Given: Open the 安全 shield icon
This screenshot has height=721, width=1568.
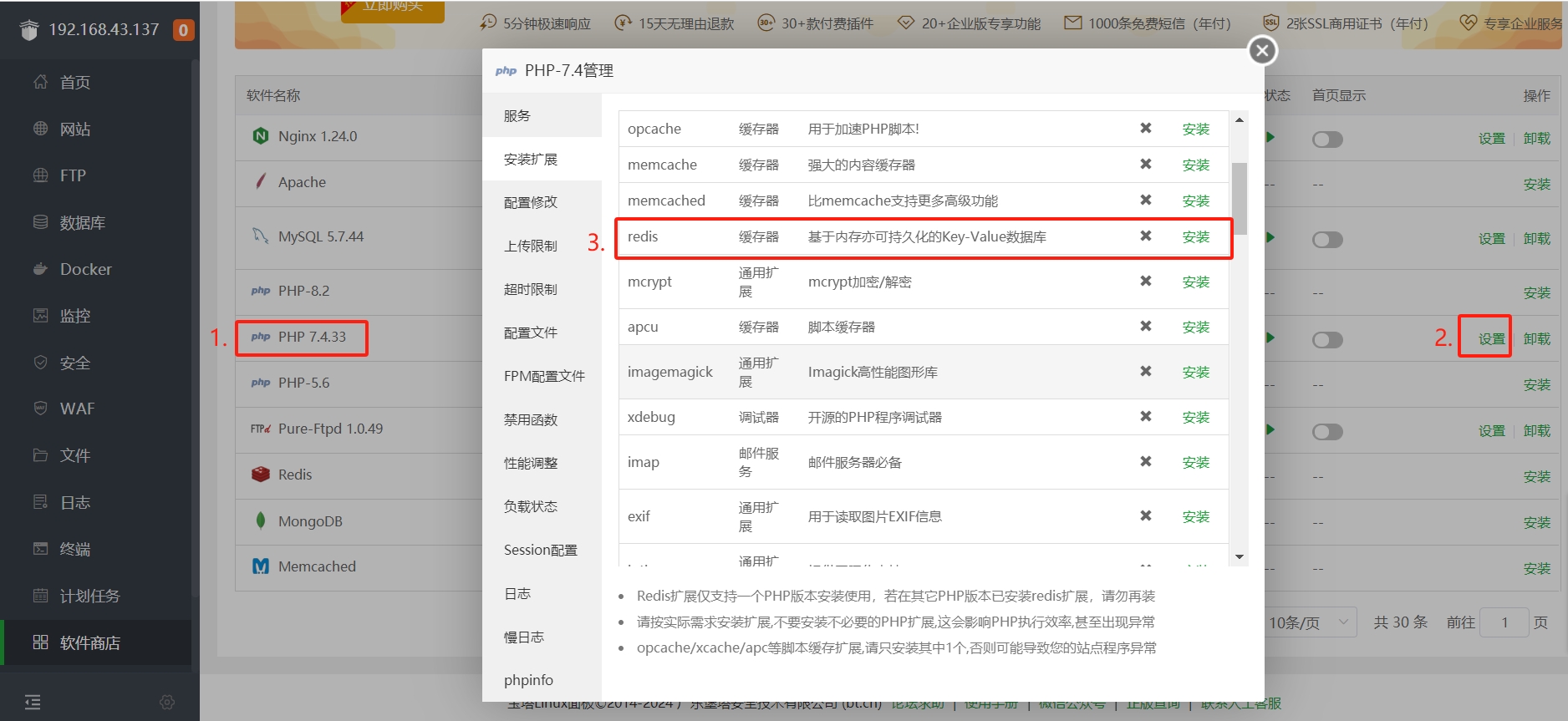Looking at the screenshot, I should [40, 363].
